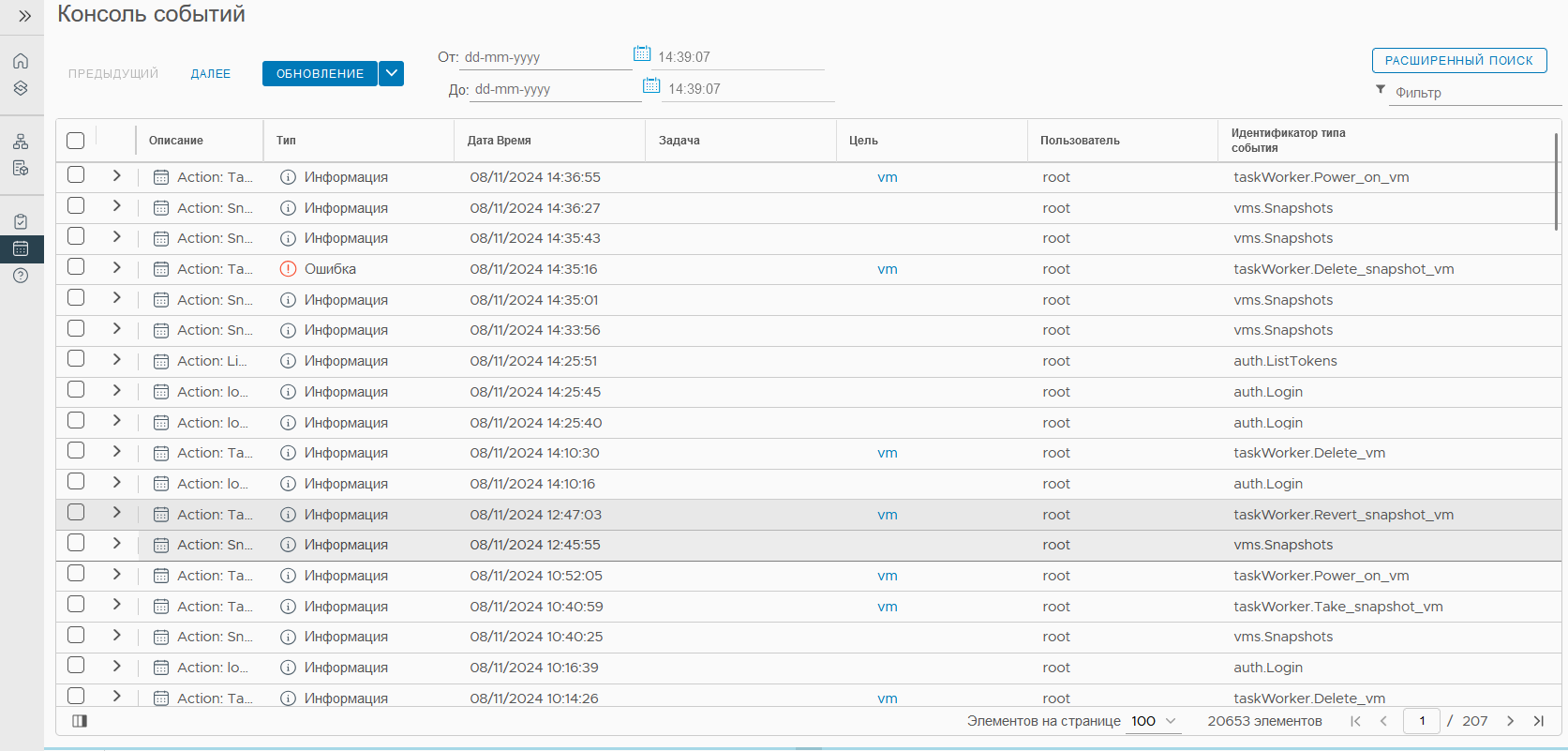Sort by the Тип column header
Image resolution: width=1568 pixels, height=751 pixels.
click(x=286, y=141)
